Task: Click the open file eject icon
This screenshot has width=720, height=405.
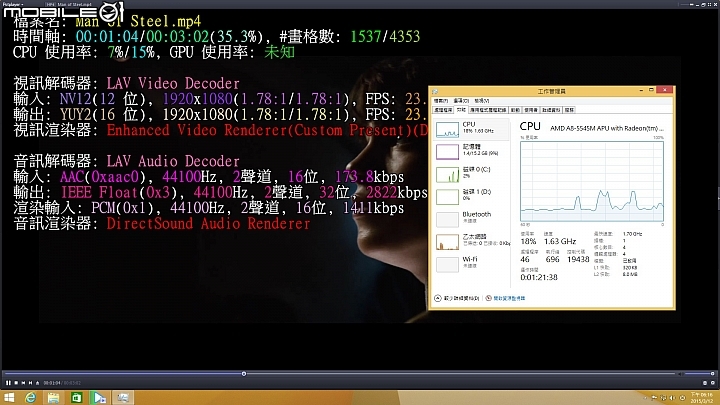Action: point(37,382)
